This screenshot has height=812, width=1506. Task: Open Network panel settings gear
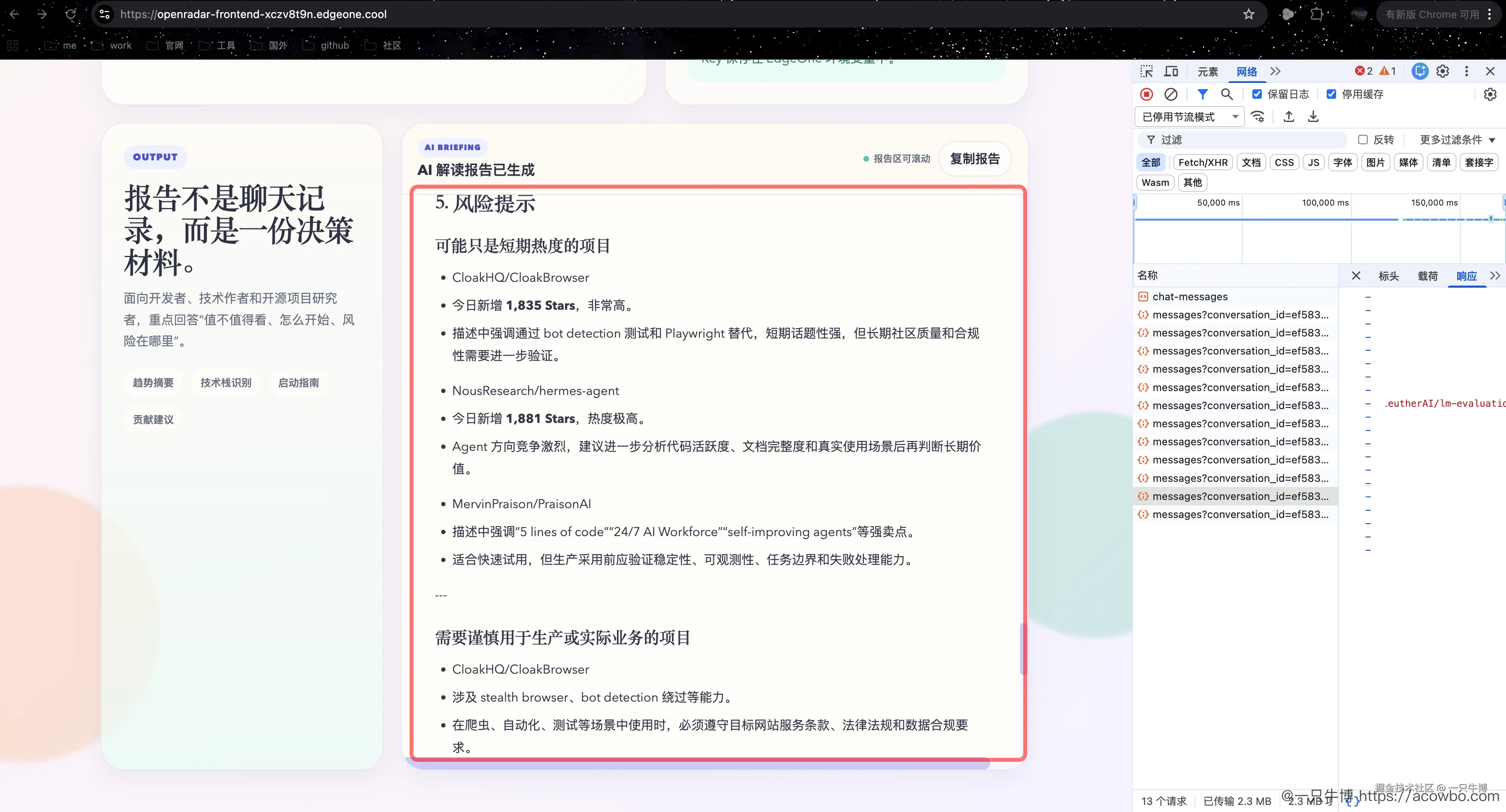(x=1490, y=94)
